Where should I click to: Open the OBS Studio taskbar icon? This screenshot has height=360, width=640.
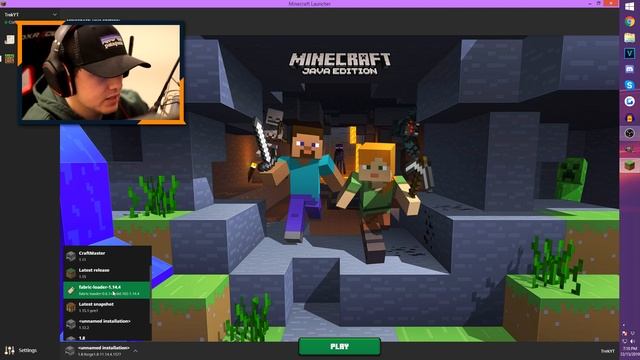pyautogui.click(x=629, y=133)
